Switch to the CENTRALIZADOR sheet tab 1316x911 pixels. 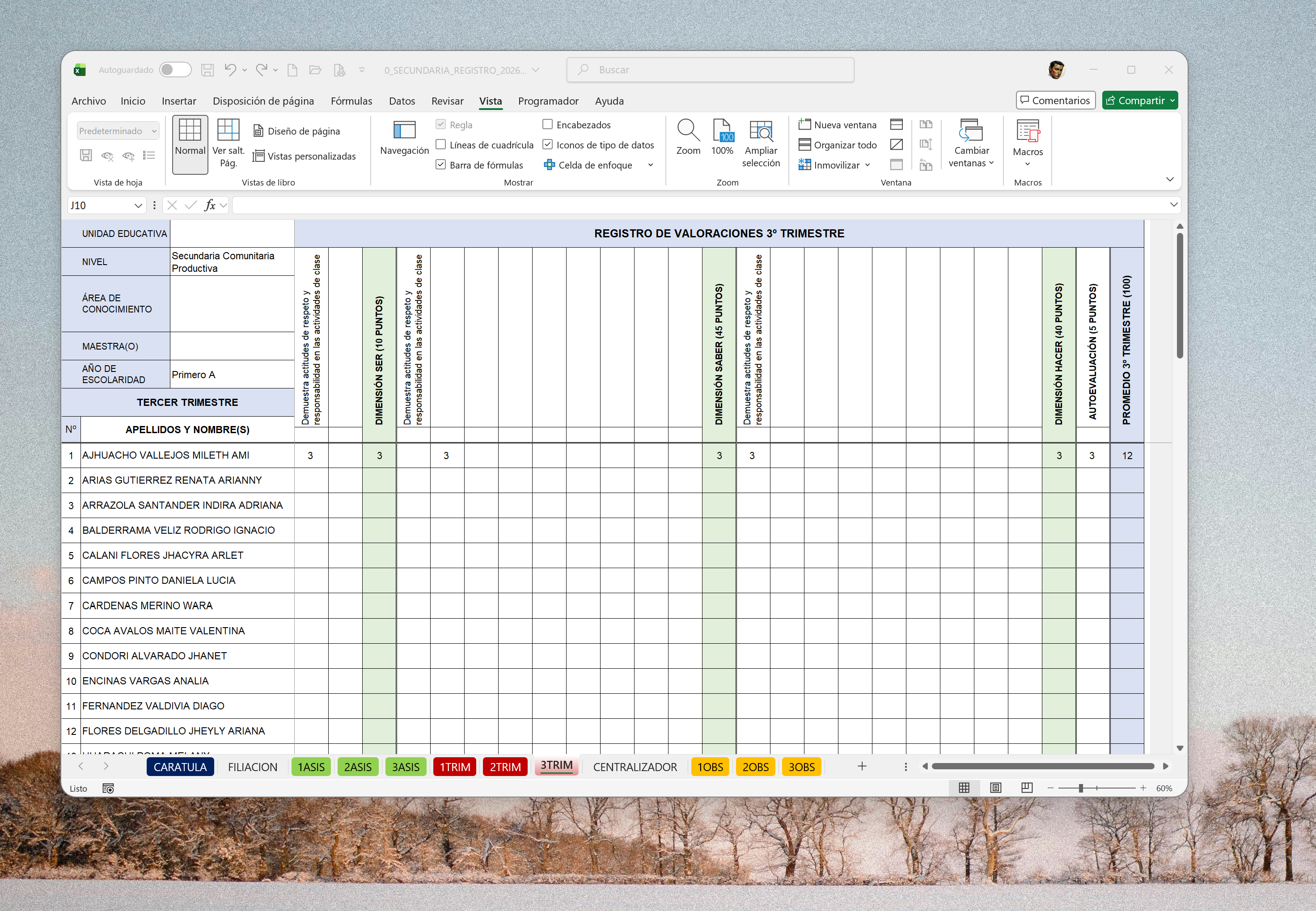pyautogui.click(x=635, y=767)
